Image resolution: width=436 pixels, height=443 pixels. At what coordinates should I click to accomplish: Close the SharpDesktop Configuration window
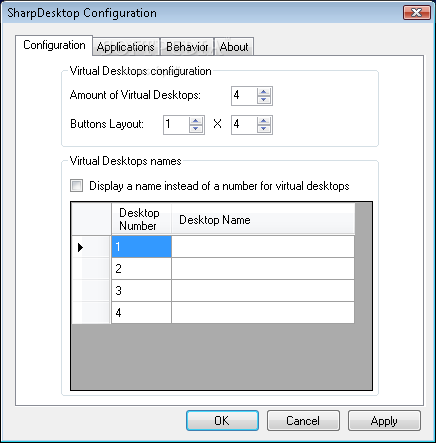[x=417, y=13]
